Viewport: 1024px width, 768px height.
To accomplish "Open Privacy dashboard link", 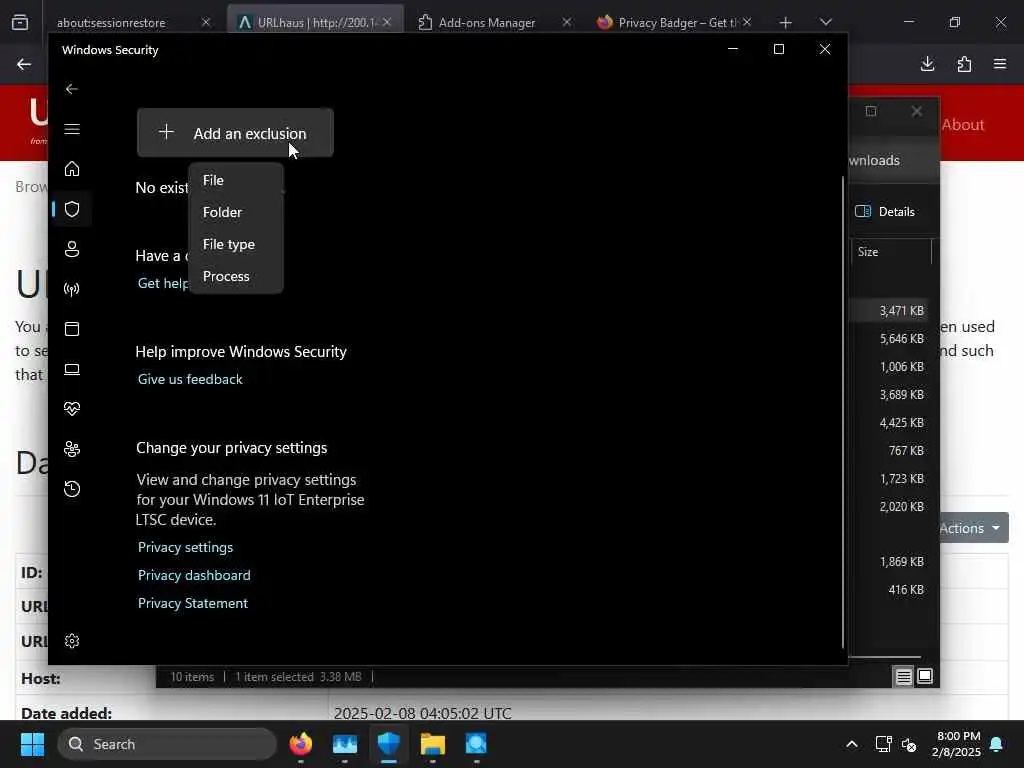I will (194, 575).
